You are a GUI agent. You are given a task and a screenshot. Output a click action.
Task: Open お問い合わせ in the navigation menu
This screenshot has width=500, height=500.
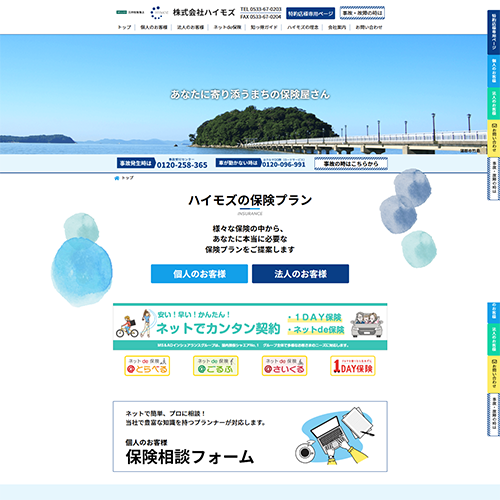coord(369,27)
